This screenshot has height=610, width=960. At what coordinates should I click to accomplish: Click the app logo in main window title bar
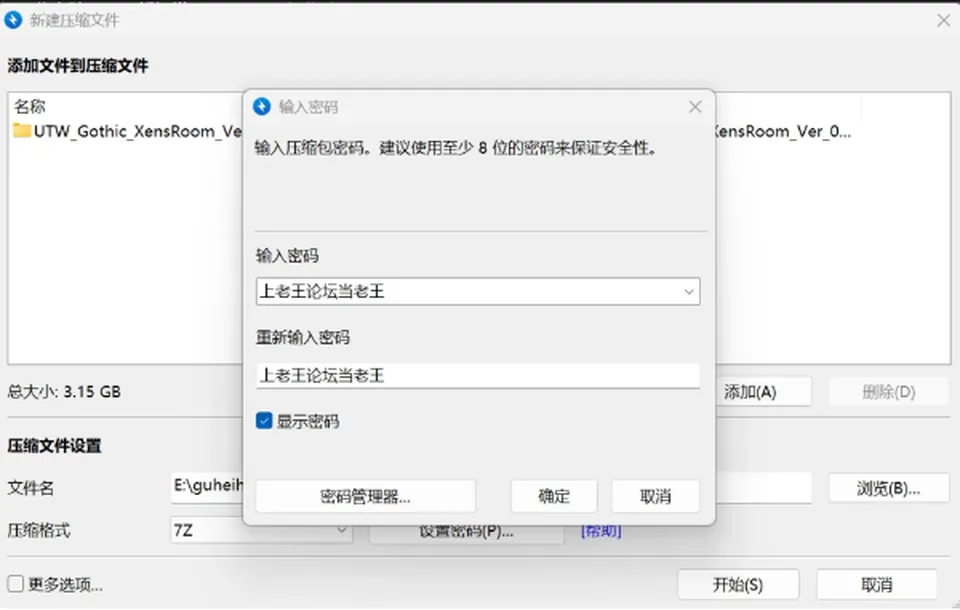[x=13, y=20]
